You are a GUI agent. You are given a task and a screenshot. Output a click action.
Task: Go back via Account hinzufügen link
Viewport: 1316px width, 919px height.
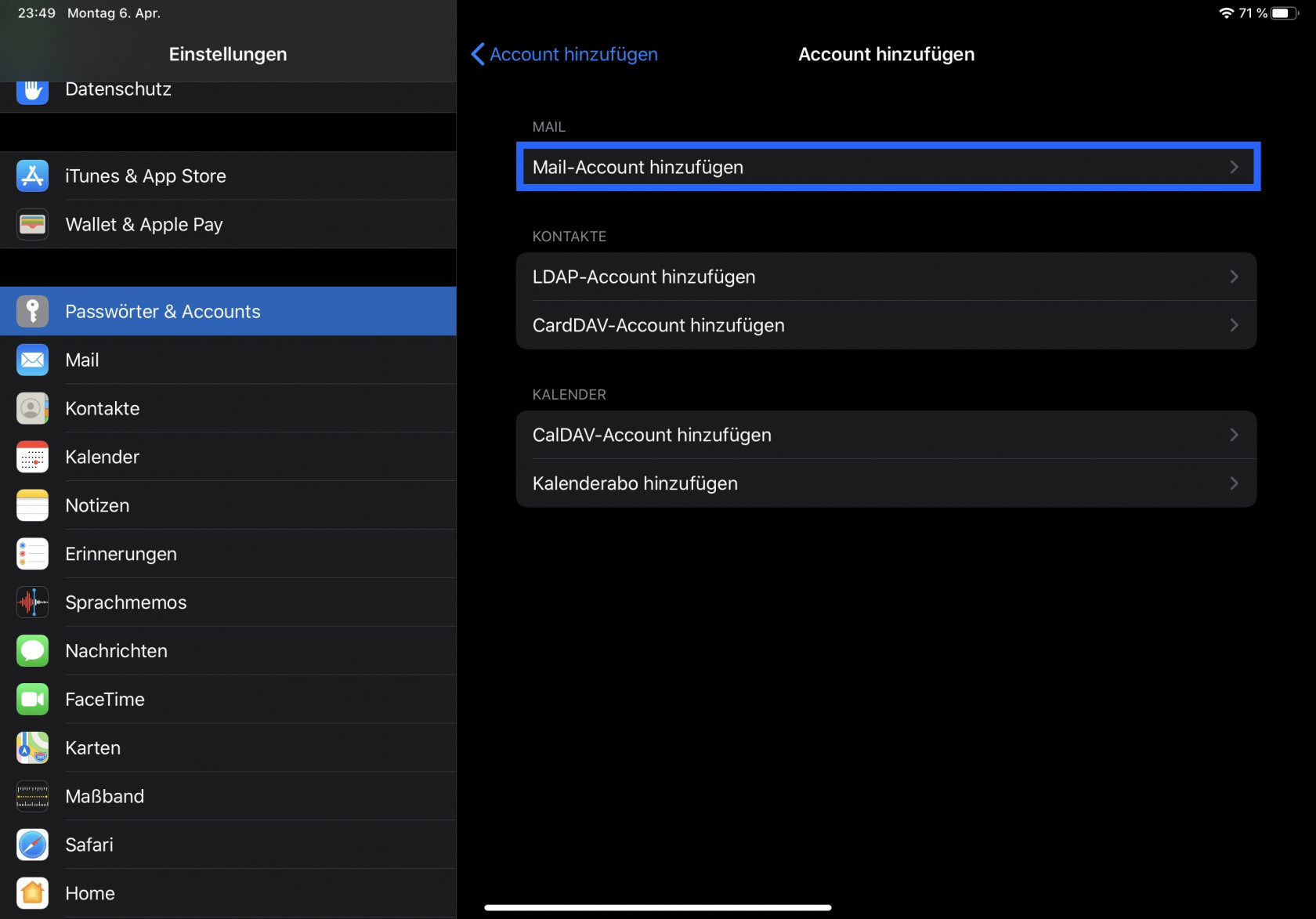click(x=573, y=54)
